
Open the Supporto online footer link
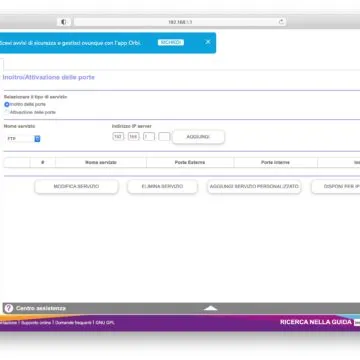[36, 323]
